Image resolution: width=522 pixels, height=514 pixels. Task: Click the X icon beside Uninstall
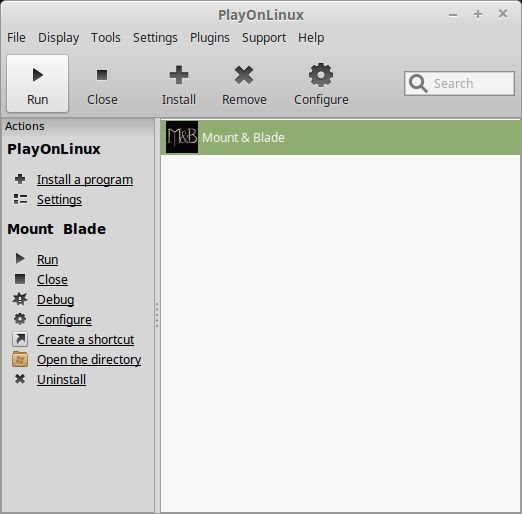(x=20, y=379)
